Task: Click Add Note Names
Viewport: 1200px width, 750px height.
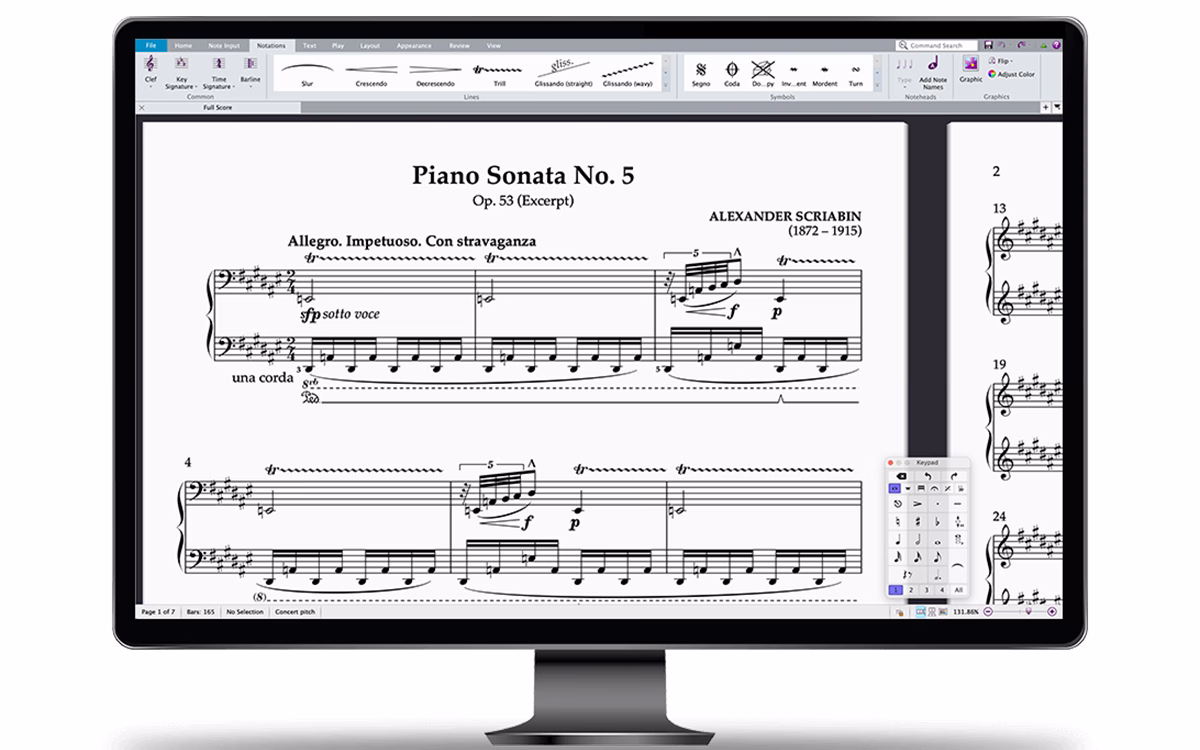Action: [933, 71]
